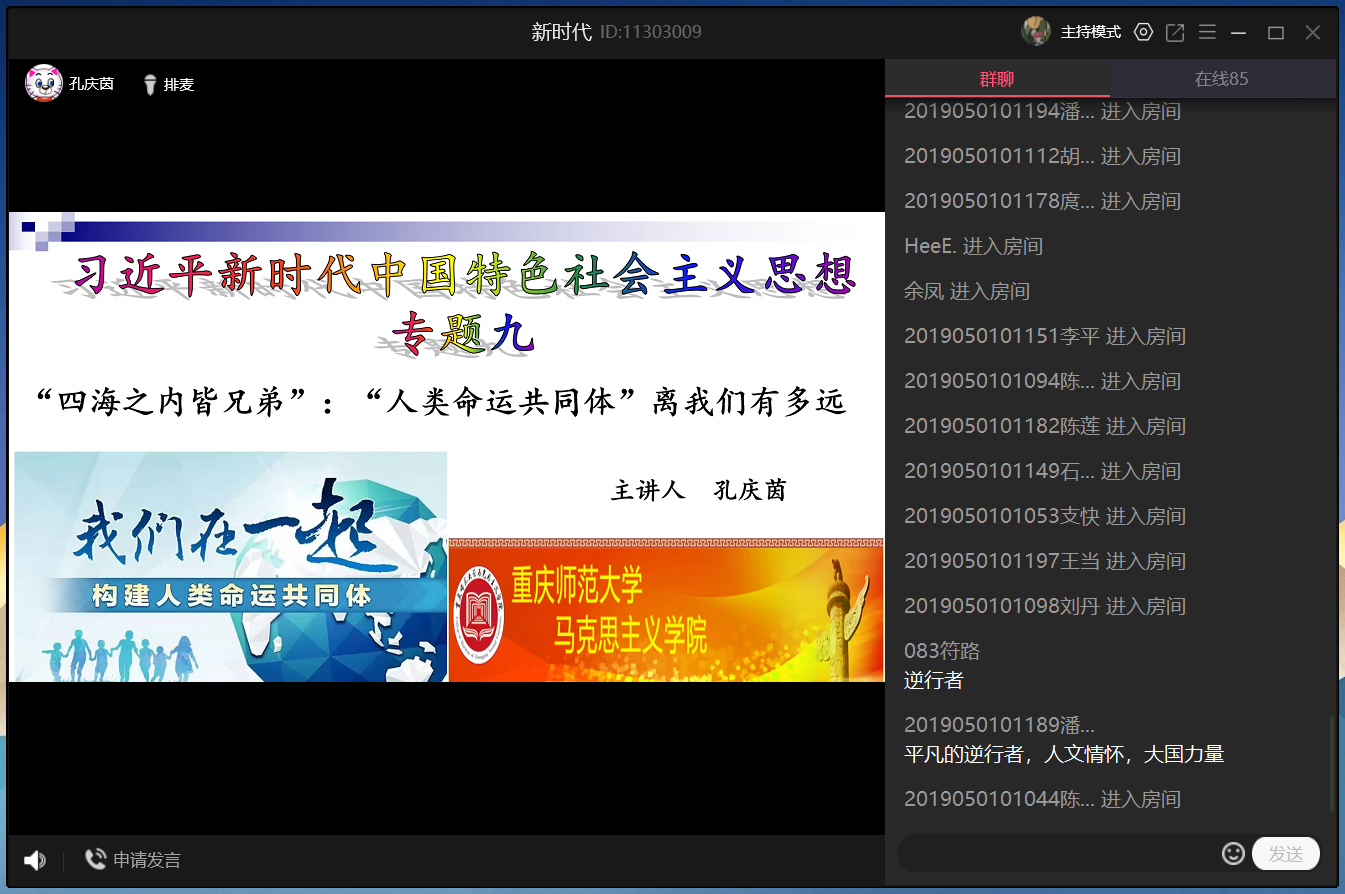Open the emoji picker in chat
Viewport: 1345px width, 894px height.
pos(1233,853)
